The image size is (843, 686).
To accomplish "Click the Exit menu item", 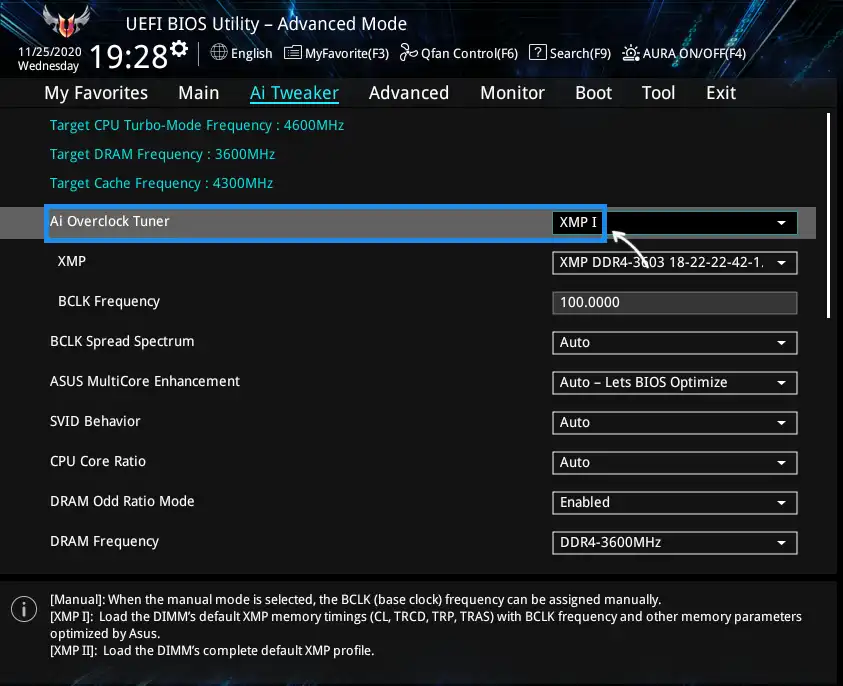I will [720, 93].
